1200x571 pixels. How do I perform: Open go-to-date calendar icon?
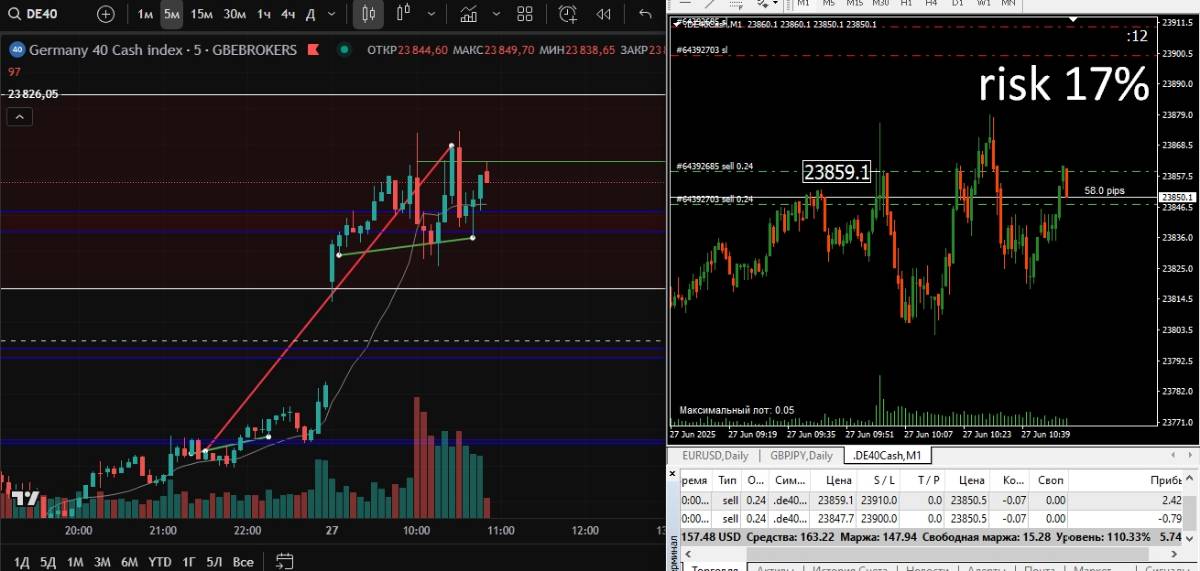pos(284,561)
